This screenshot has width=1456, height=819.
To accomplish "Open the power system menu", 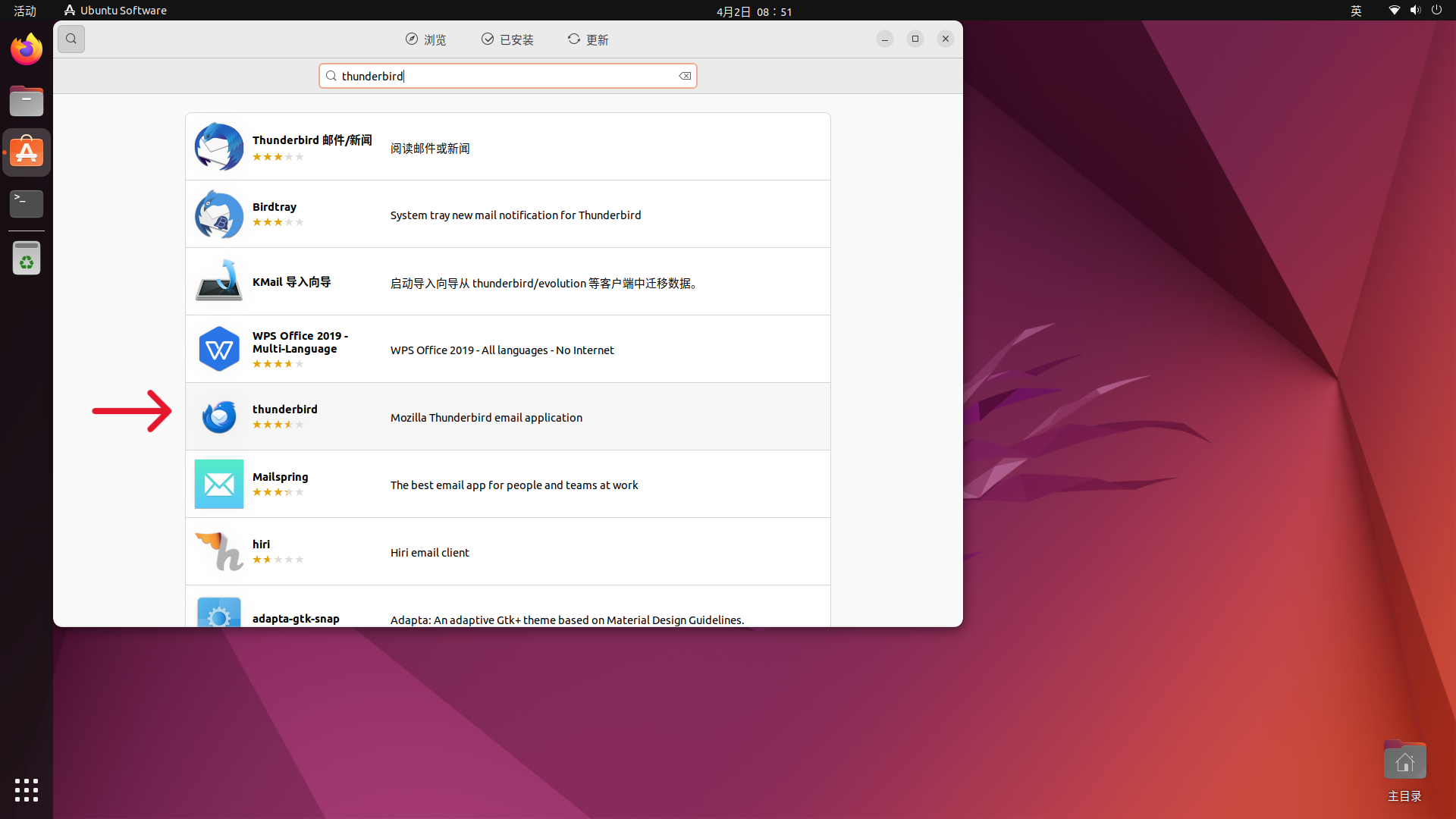I will [x=1436, y=11].
